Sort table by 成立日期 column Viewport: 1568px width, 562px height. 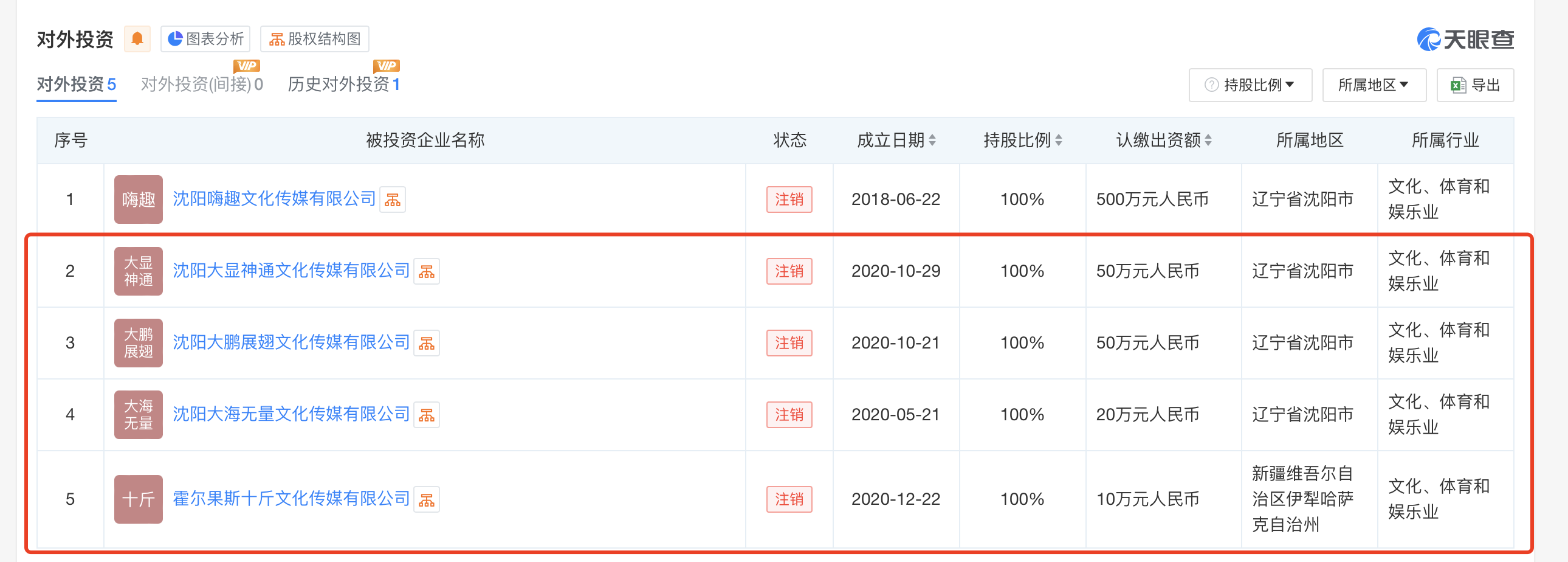tap(896, 140)
